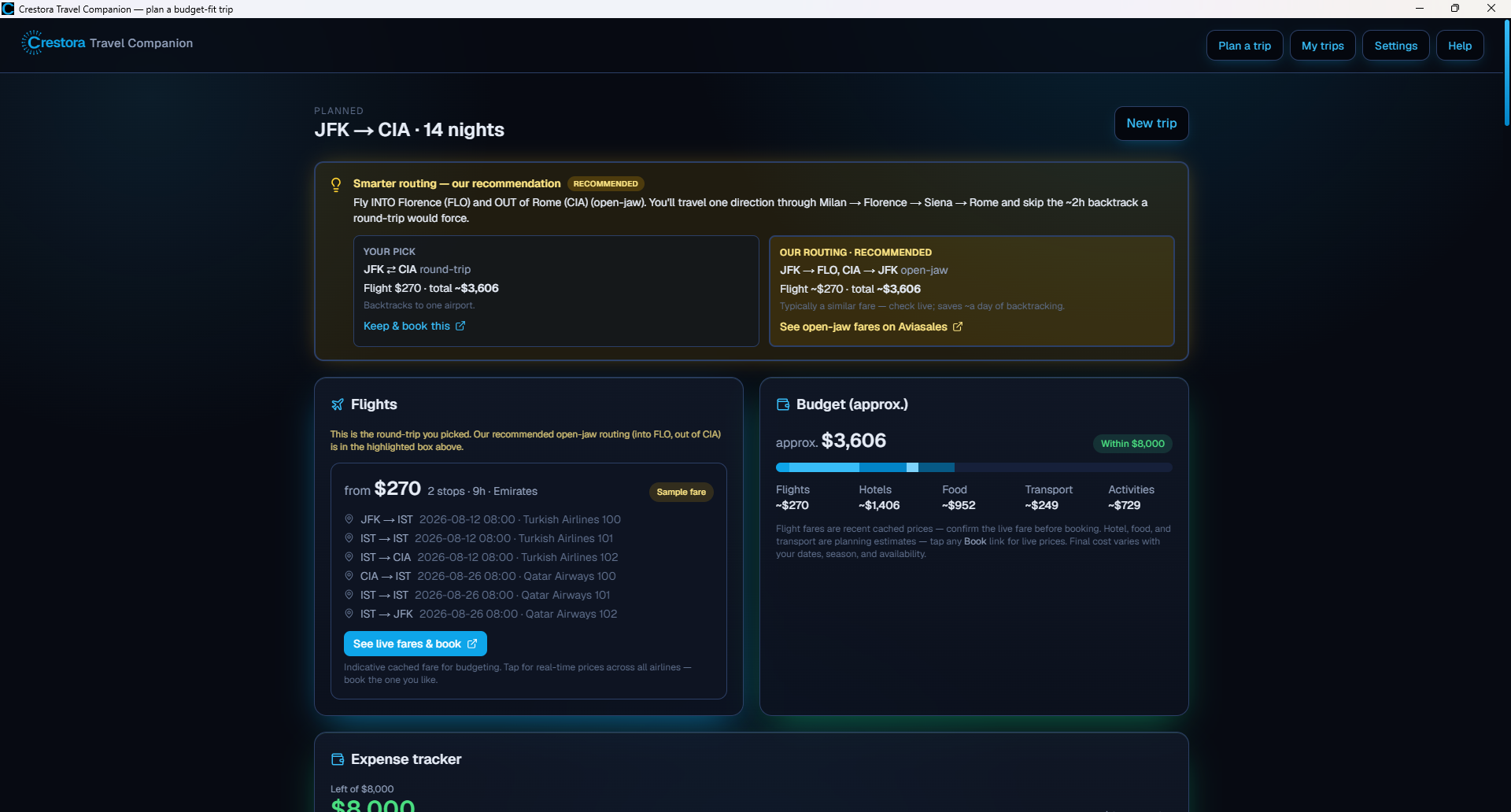Click the lightbulb recommendation icon
This screenshot has height=812, width=1511.
(336, 184)
